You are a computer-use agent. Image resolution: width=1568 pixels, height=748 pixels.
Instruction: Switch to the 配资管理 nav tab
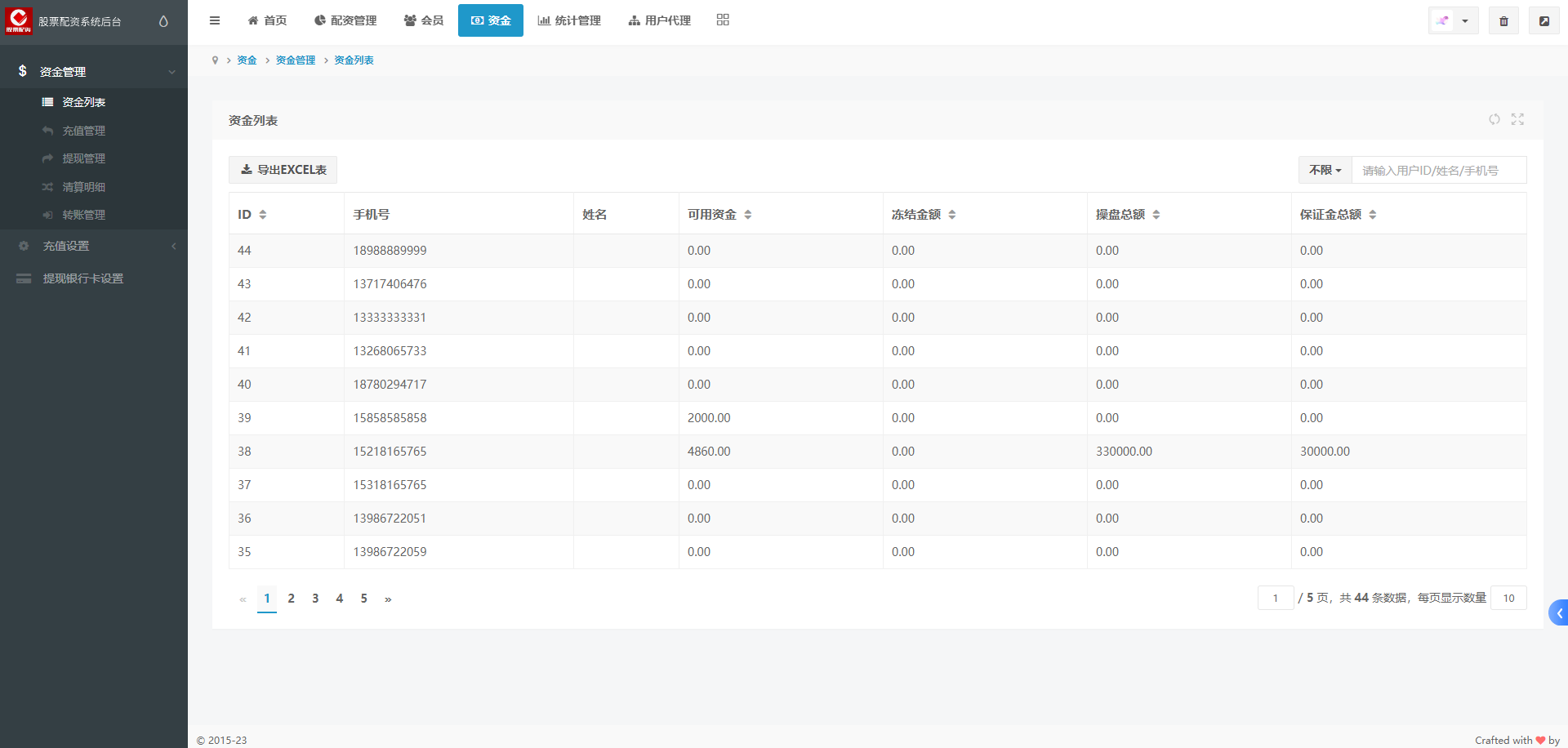click(345, 20)
